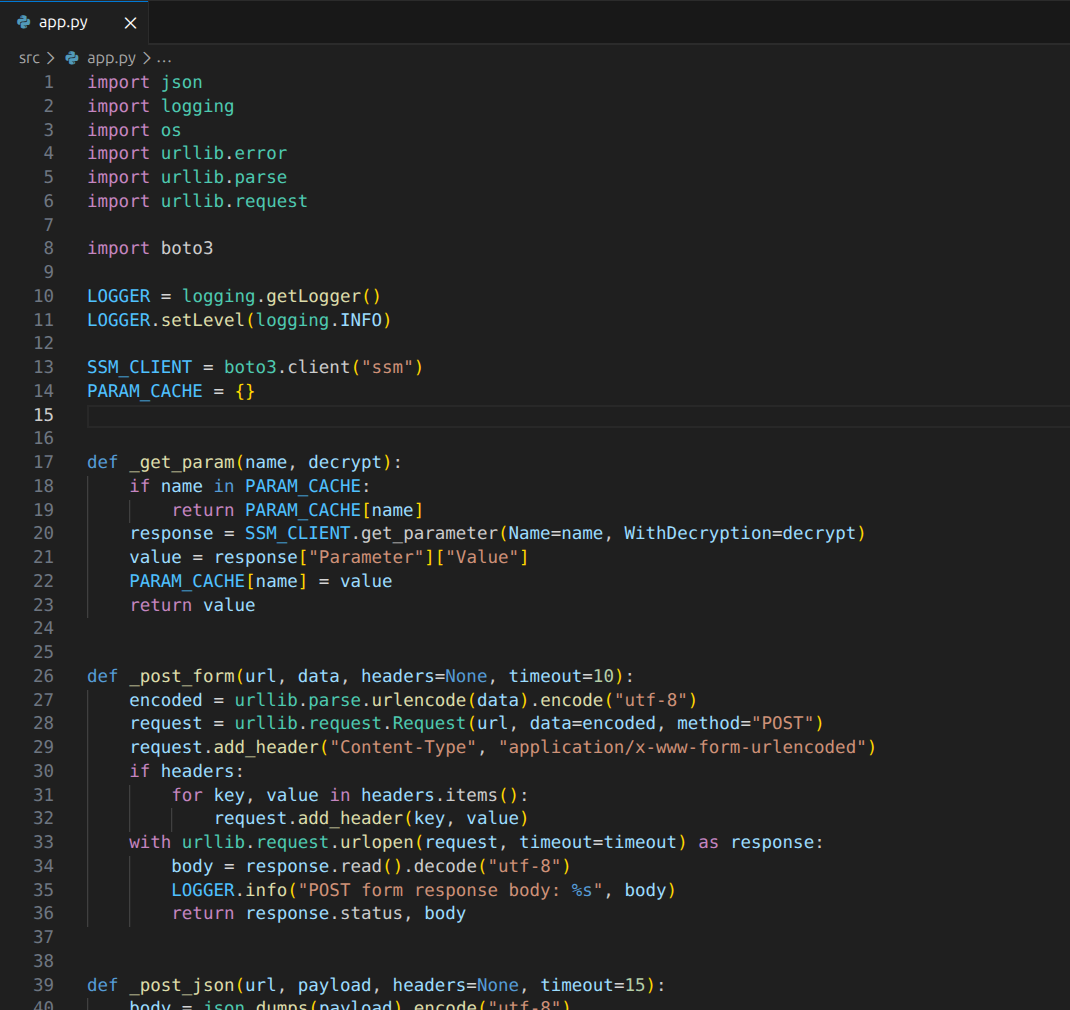The width and height of the screenshot is (1070, 1010).
Task: Click boto3 on import line 8
Action: click(187, 248)
